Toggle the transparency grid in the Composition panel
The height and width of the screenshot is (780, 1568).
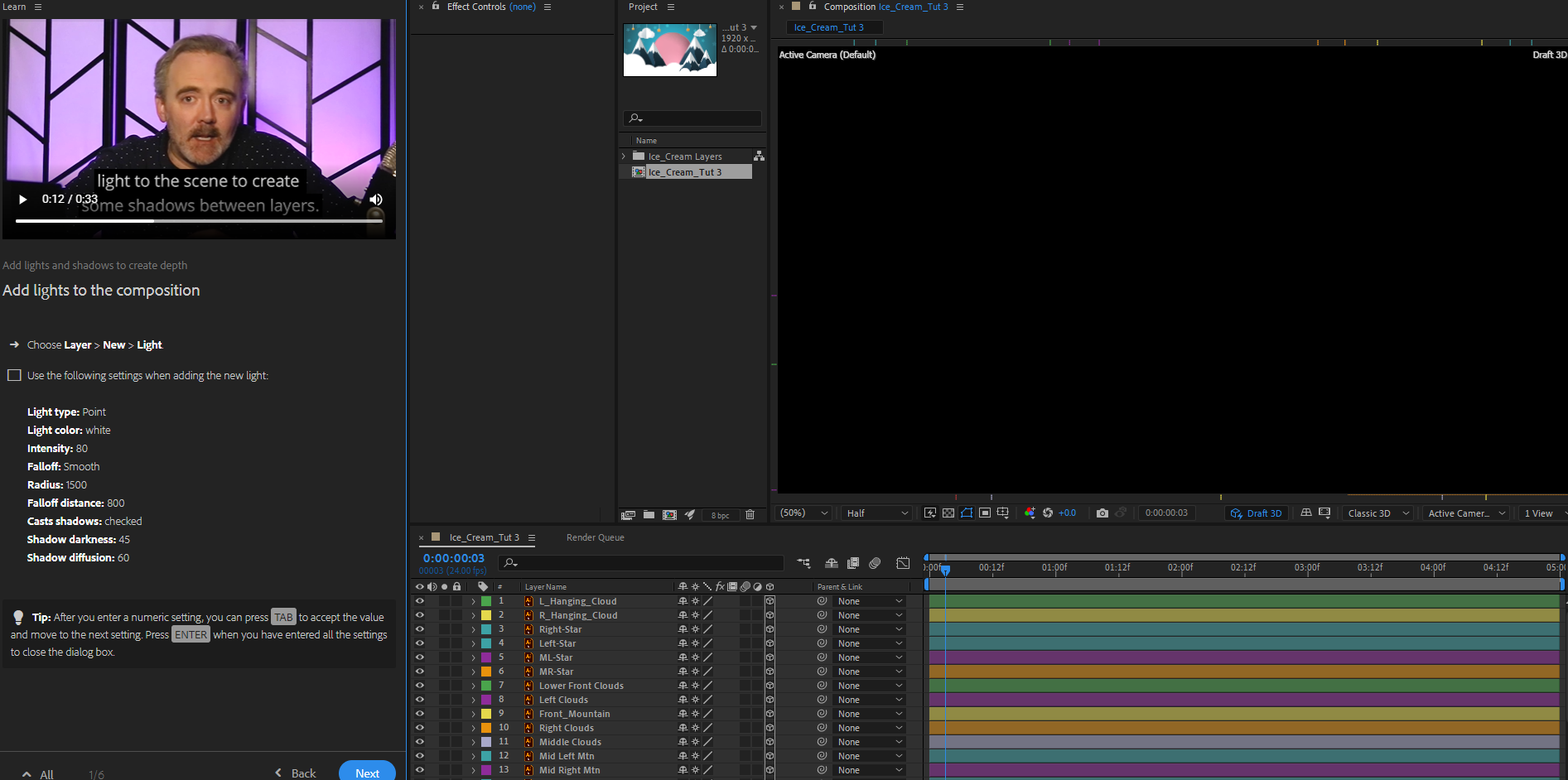[x=948, y=513]
